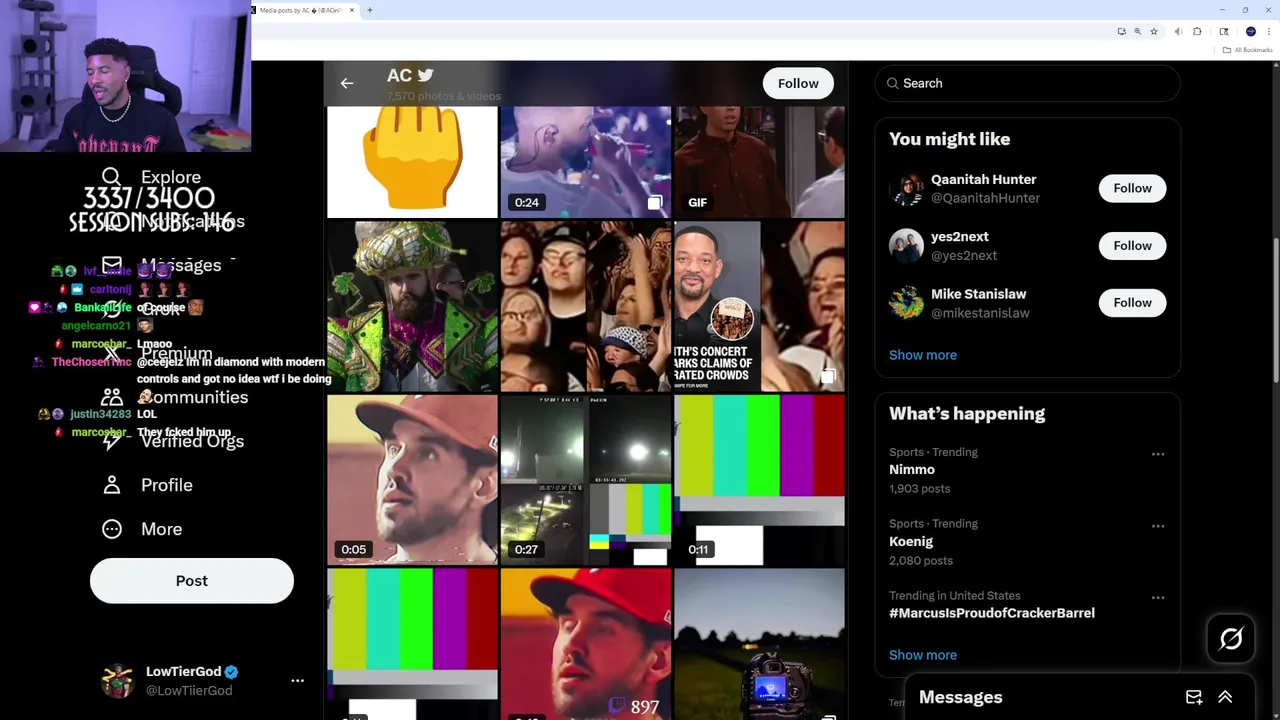The height and width of the screenshot is (720, 1280).
Task: Open the Grok floating button
Action: click(1230, 638)
